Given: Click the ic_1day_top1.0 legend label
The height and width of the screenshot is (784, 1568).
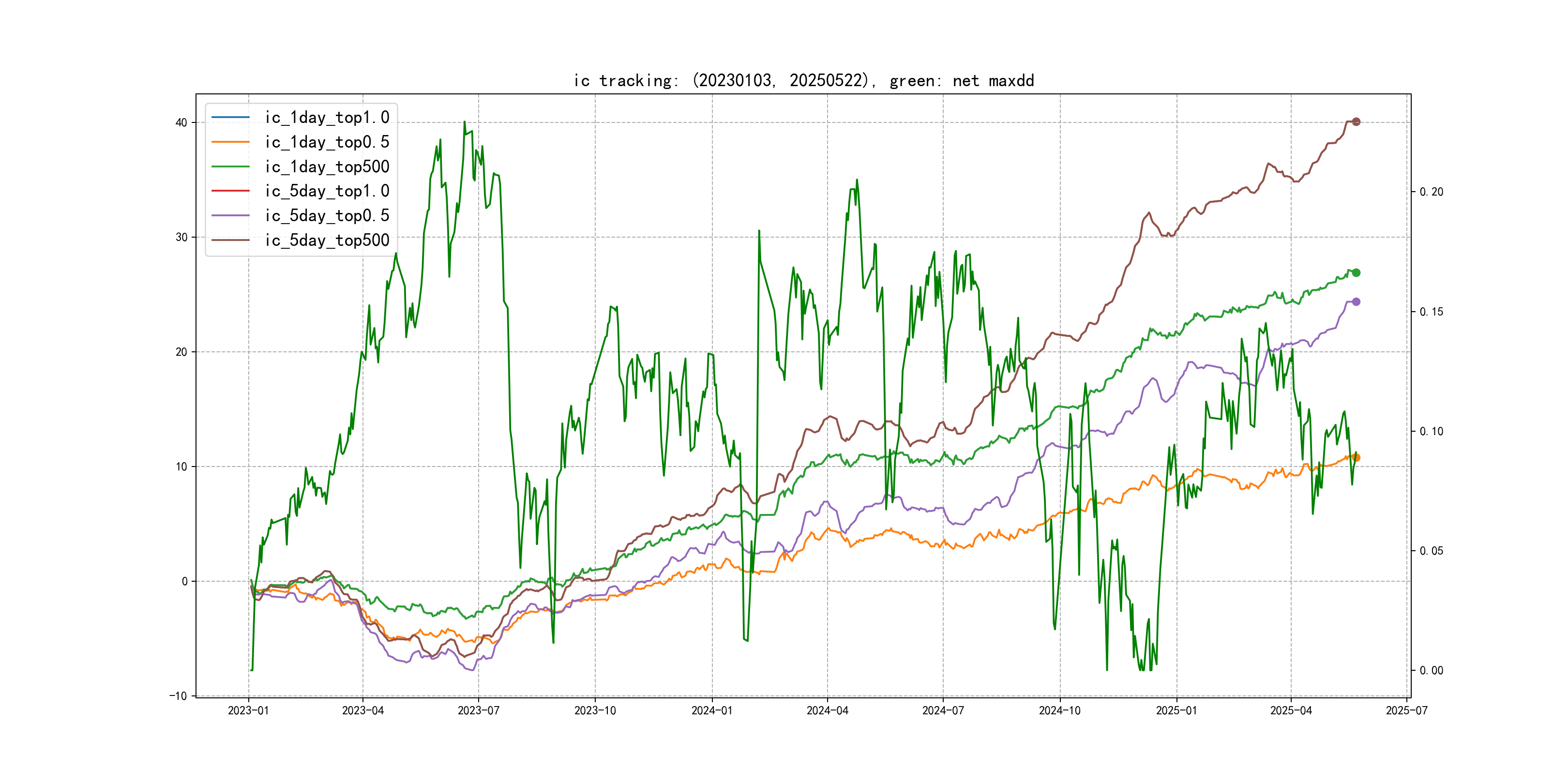Looking at the screenshot, I should 327,118.
